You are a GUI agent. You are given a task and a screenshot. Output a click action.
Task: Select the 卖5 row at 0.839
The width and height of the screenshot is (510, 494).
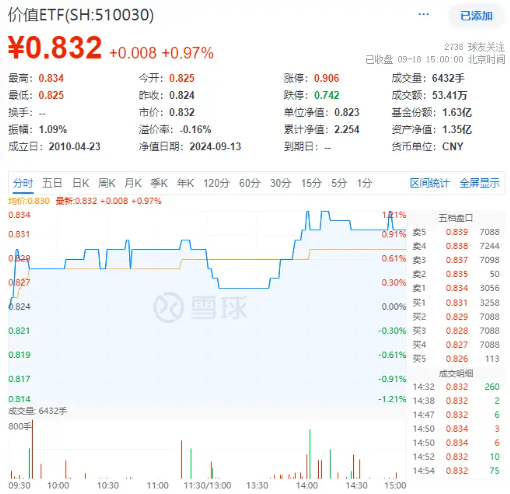click(x=456, y=232)
